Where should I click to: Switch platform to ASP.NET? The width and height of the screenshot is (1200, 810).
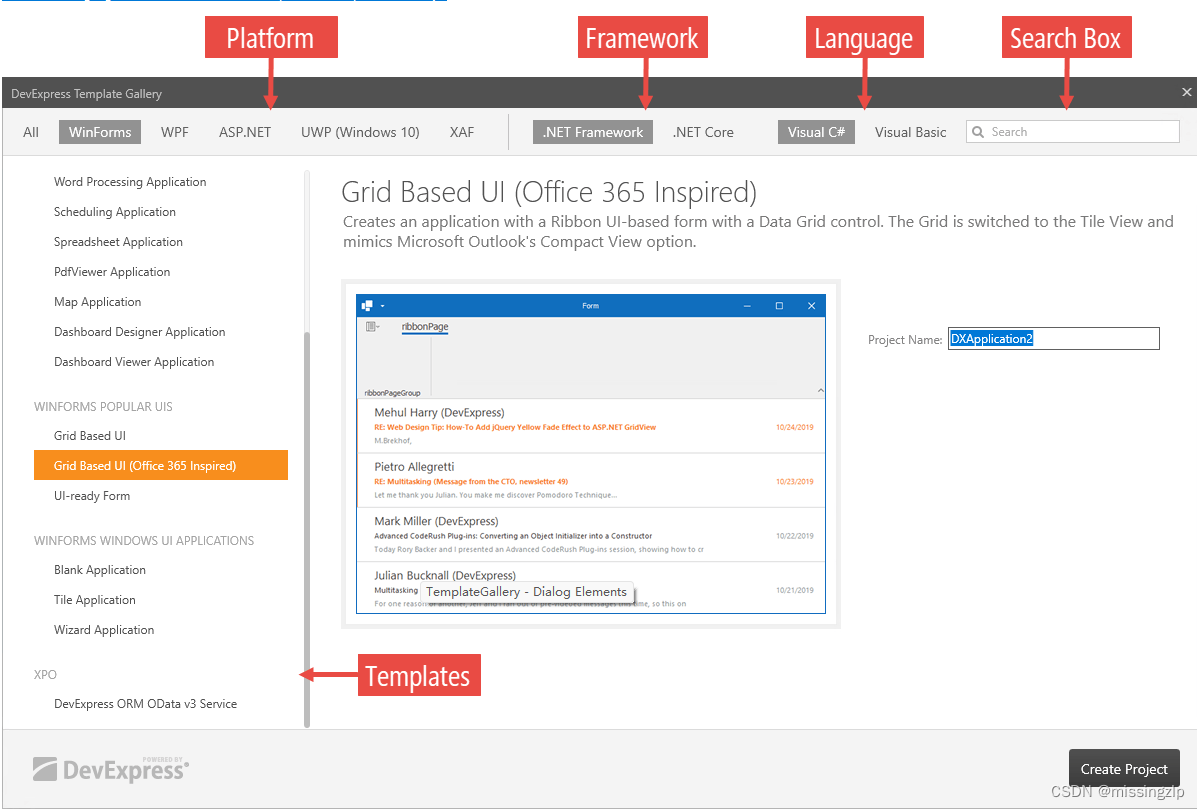(245, 132)
